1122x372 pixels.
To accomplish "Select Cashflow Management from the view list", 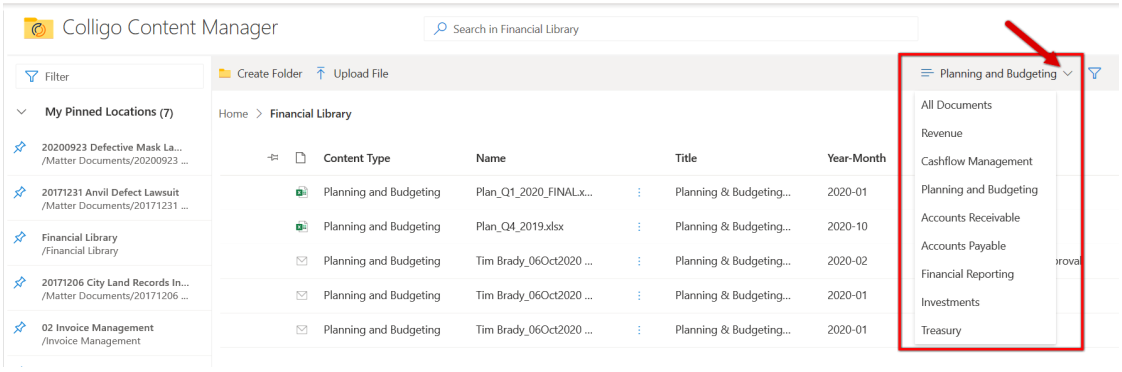I will click(977, 161).
